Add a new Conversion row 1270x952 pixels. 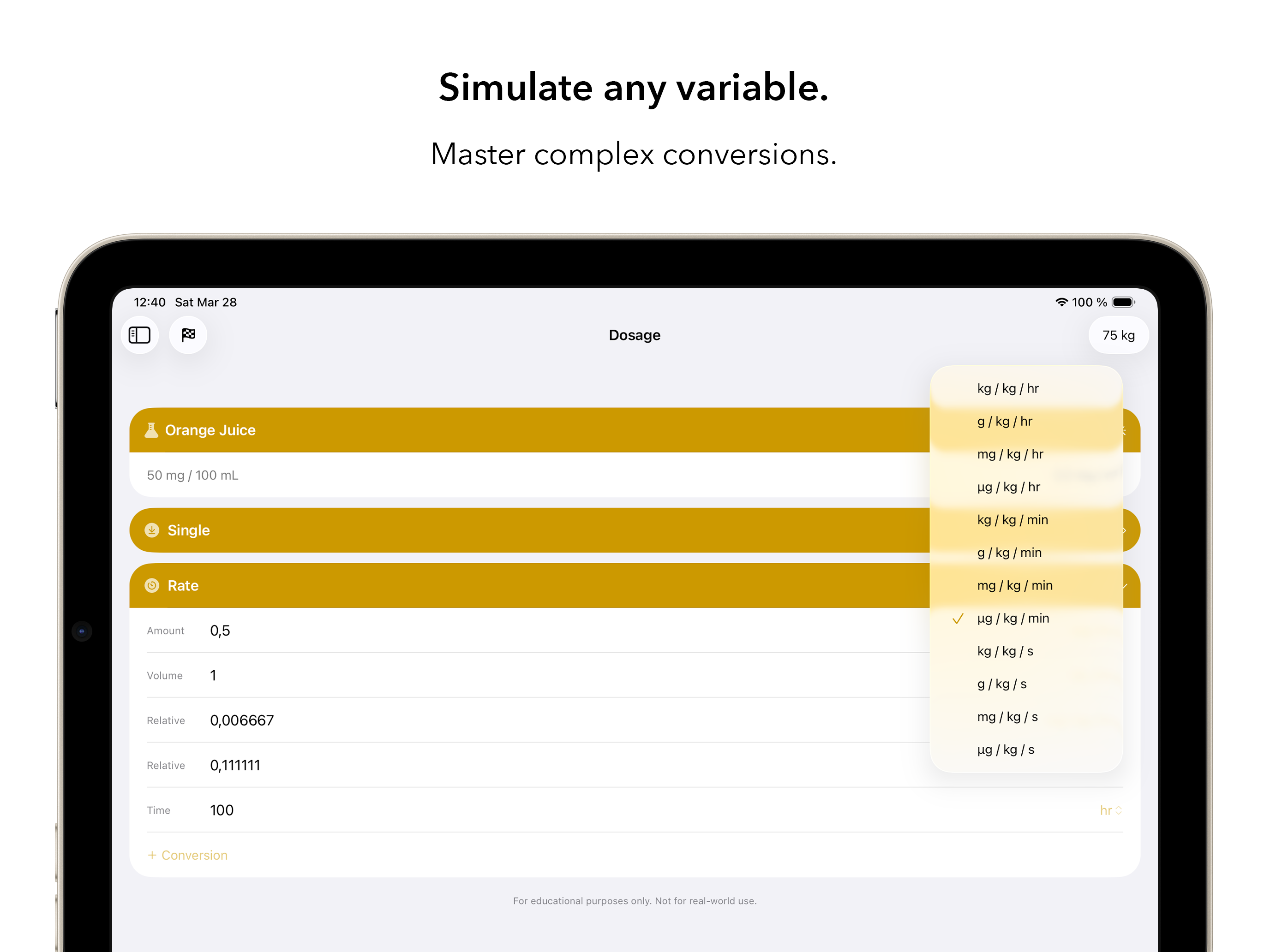click(x=188, y=855)
